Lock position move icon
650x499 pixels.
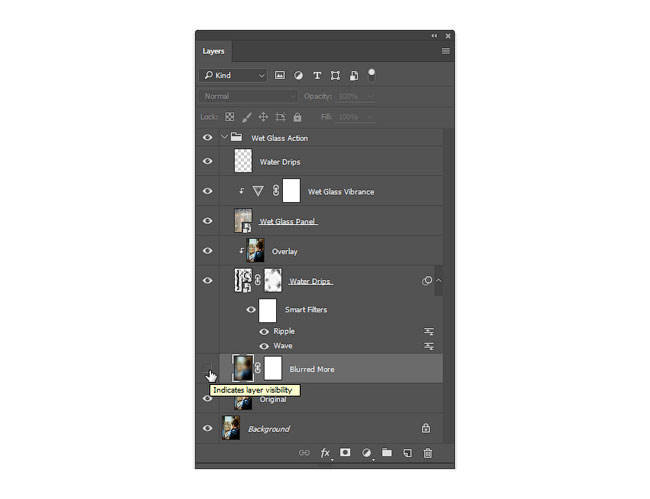coord(263,117)
